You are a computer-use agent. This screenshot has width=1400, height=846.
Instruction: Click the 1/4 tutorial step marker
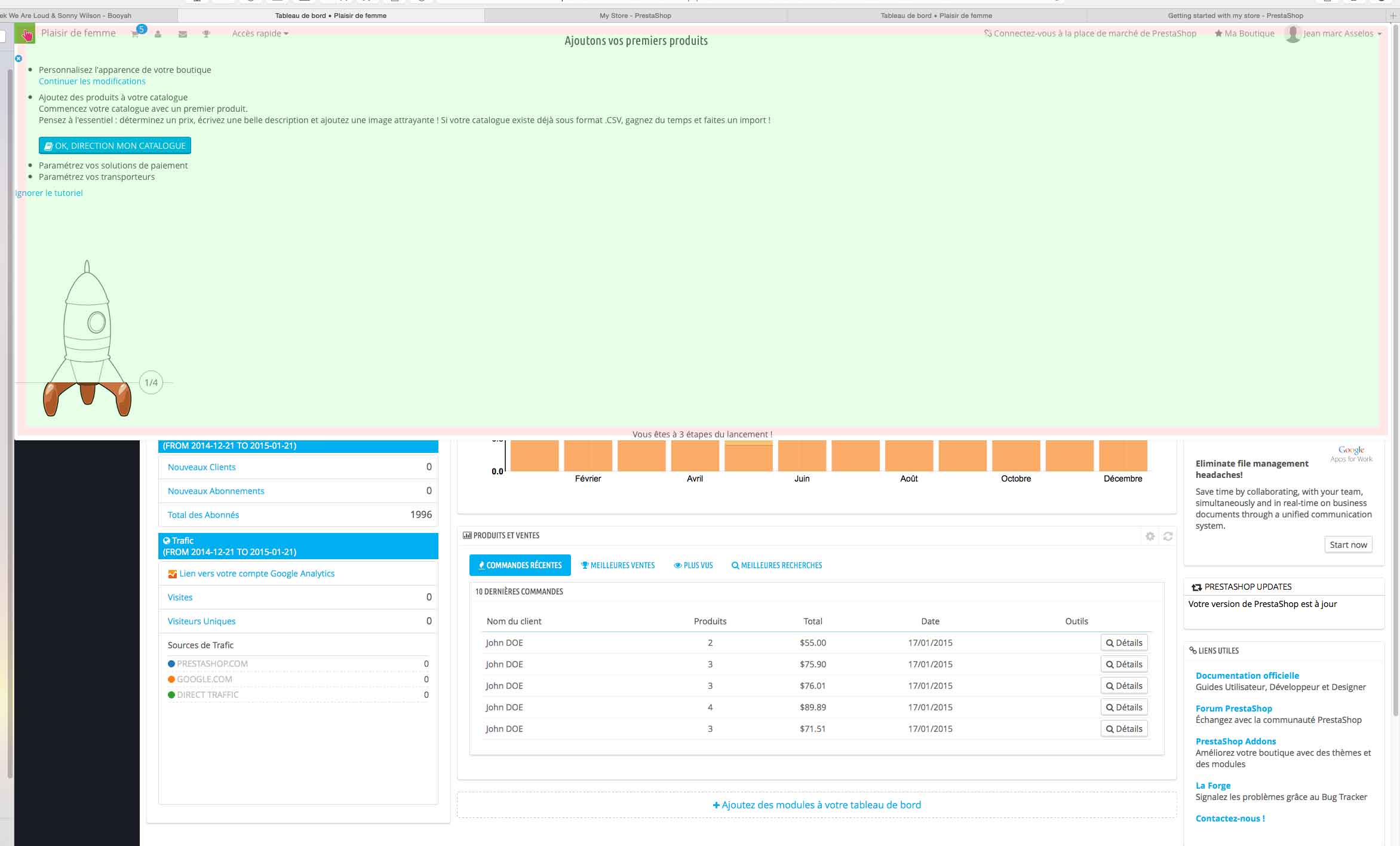[151, 382]
